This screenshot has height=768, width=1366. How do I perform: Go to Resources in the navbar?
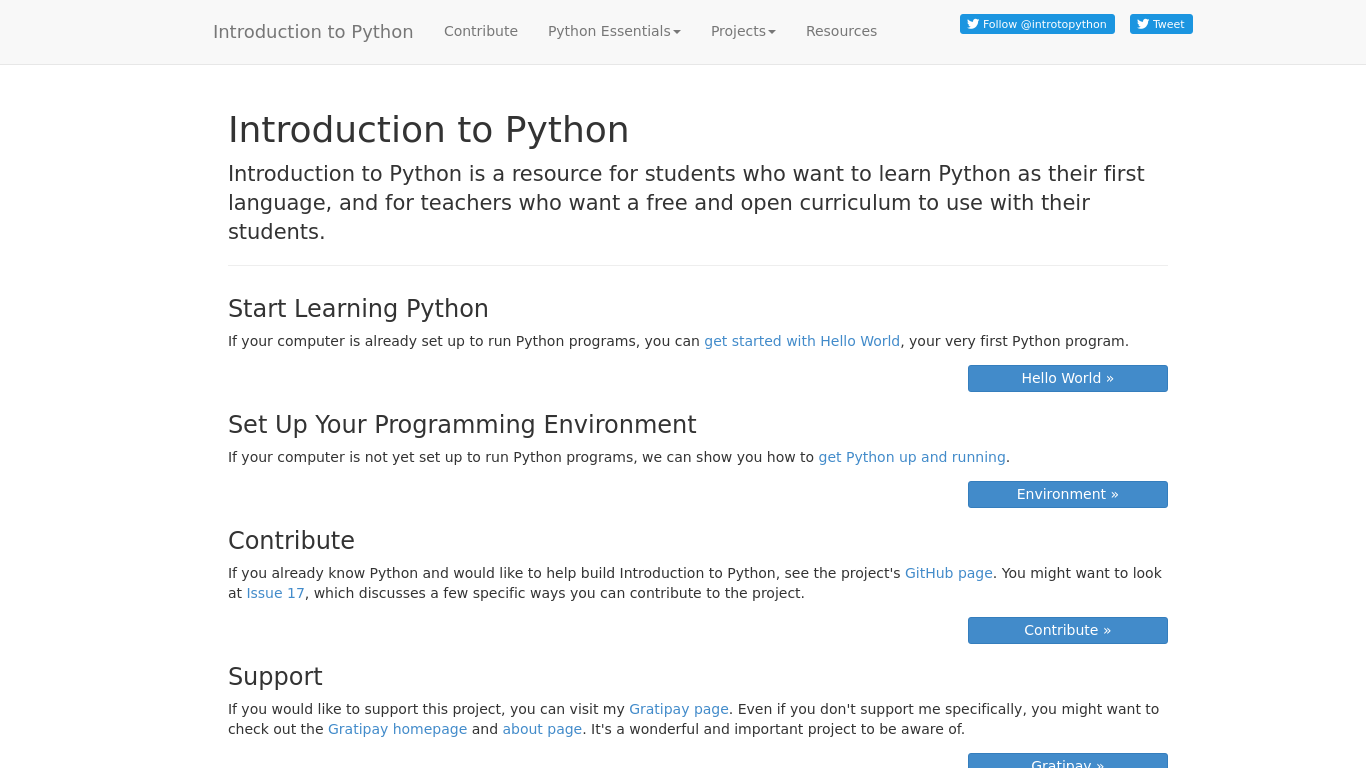coord(841,31)
